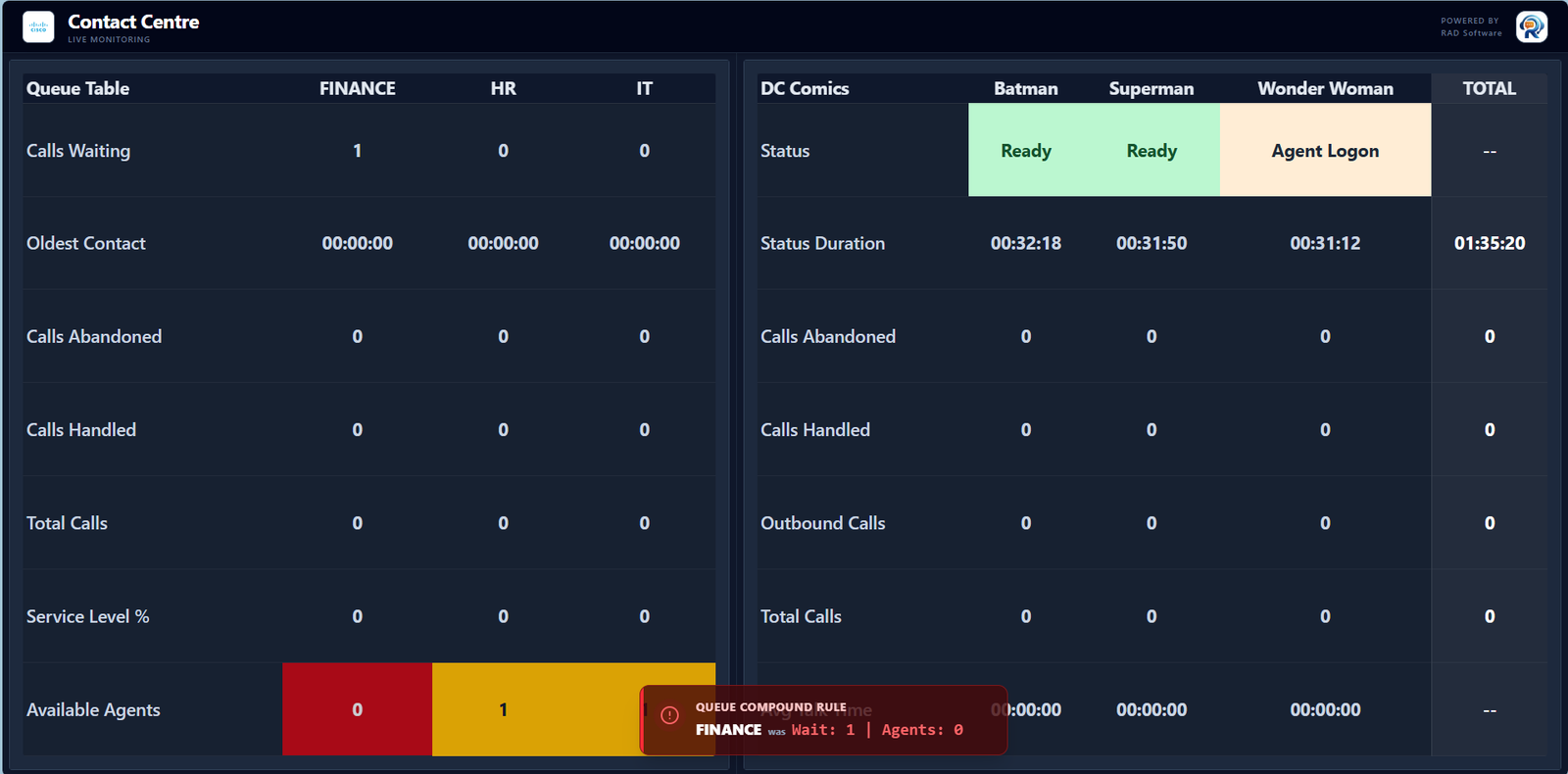This screenshot has width=1568, height=774.
Task: Click the POWERED BY RAD Software text
Action: [x=1471, y=26]
